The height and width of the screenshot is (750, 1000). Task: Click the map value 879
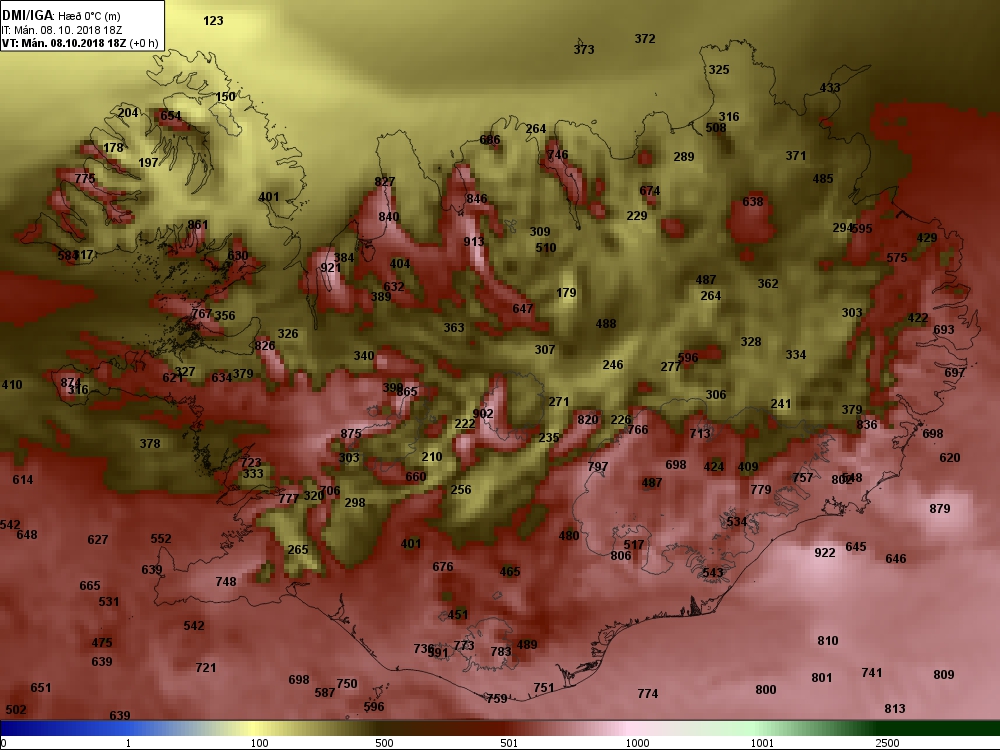[939, 508]
